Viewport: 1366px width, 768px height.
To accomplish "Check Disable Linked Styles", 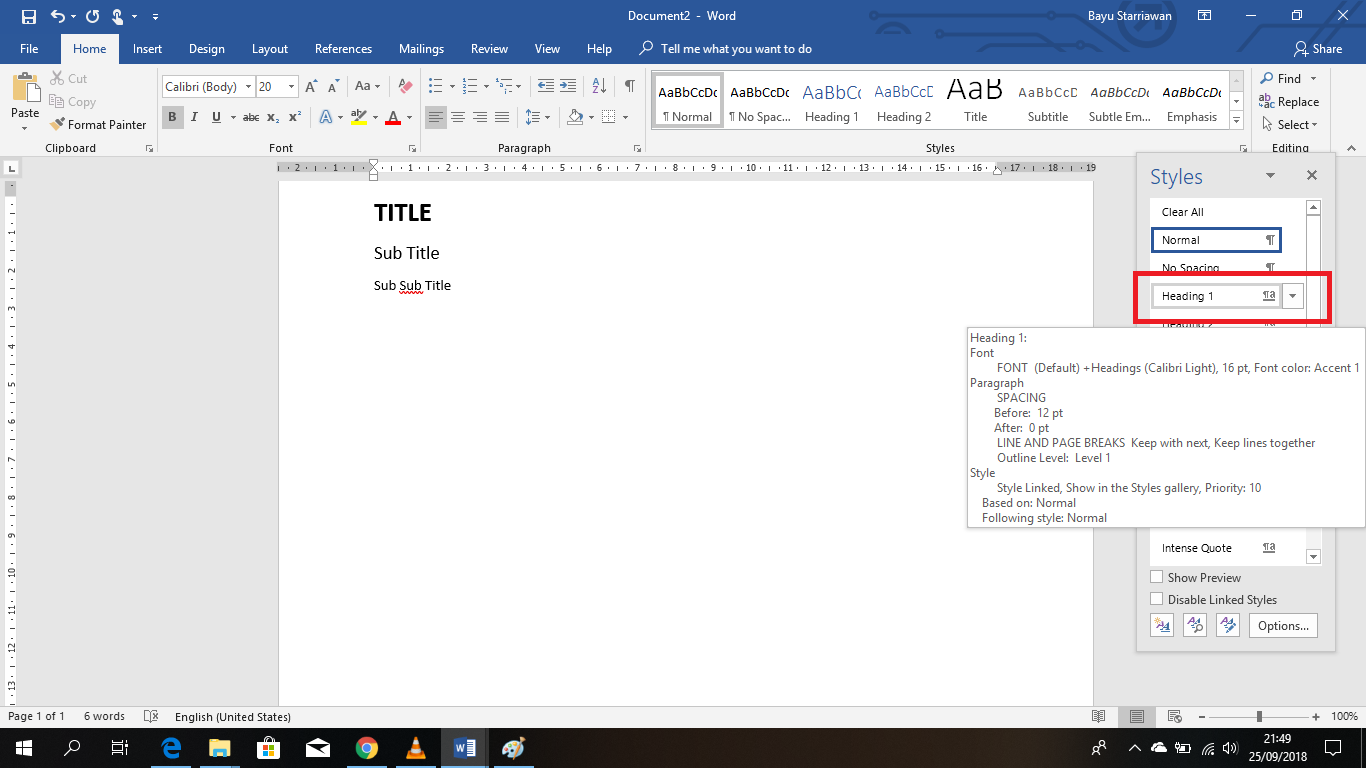I will pyautogui.click(x=1157, y=599).
